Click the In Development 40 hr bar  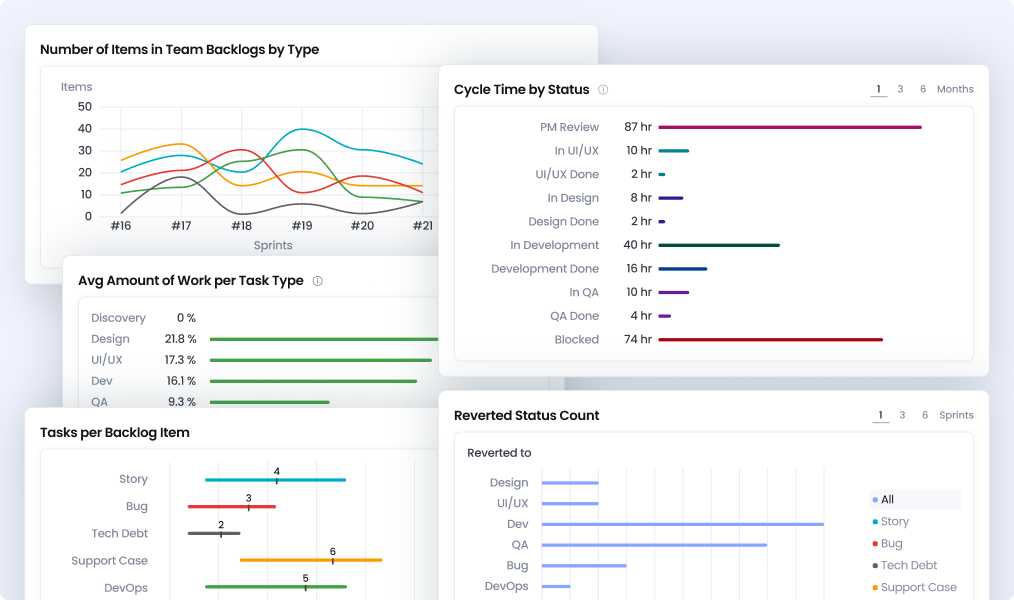click(x=718, y=245)
